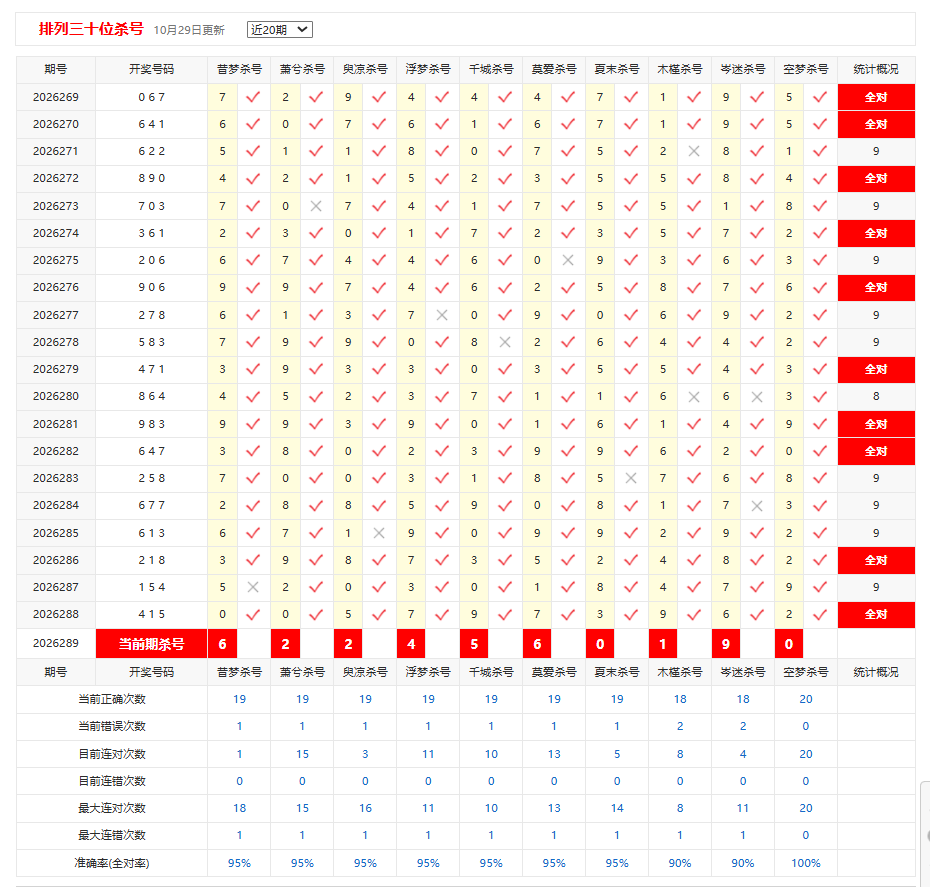Click the gray X for 萧兮杀号 in row 2026273

[316, 206]
